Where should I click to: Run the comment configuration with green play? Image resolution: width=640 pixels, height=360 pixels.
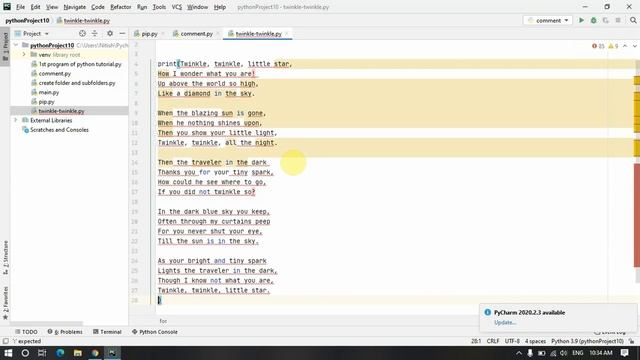(581, 20)
